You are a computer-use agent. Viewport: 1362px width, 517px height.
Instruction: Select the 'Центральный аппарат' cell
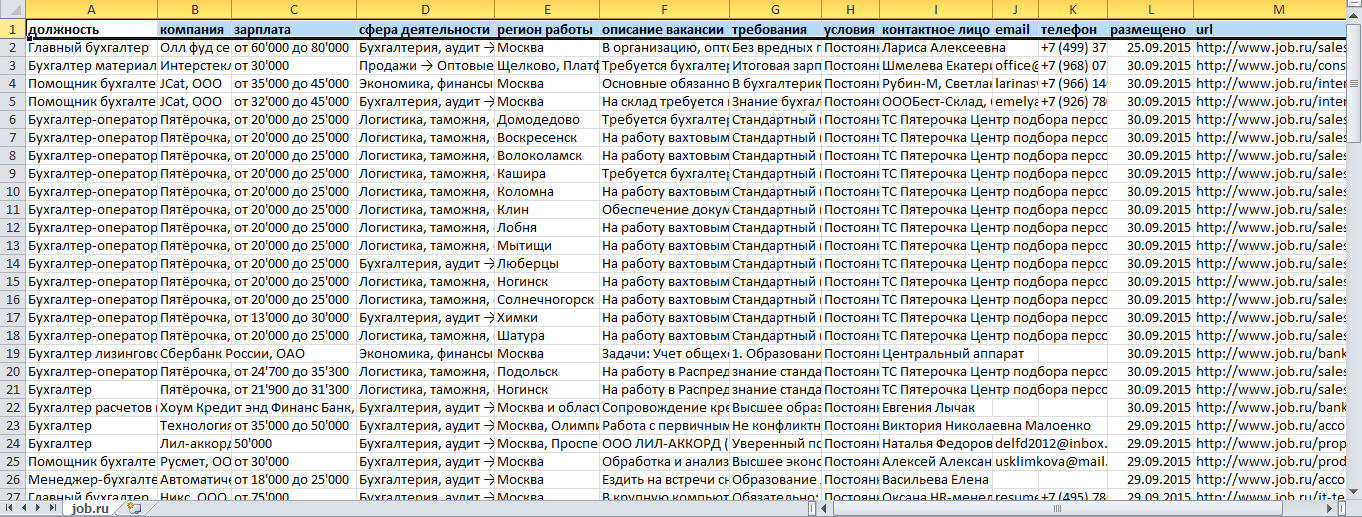click(936, 353)
